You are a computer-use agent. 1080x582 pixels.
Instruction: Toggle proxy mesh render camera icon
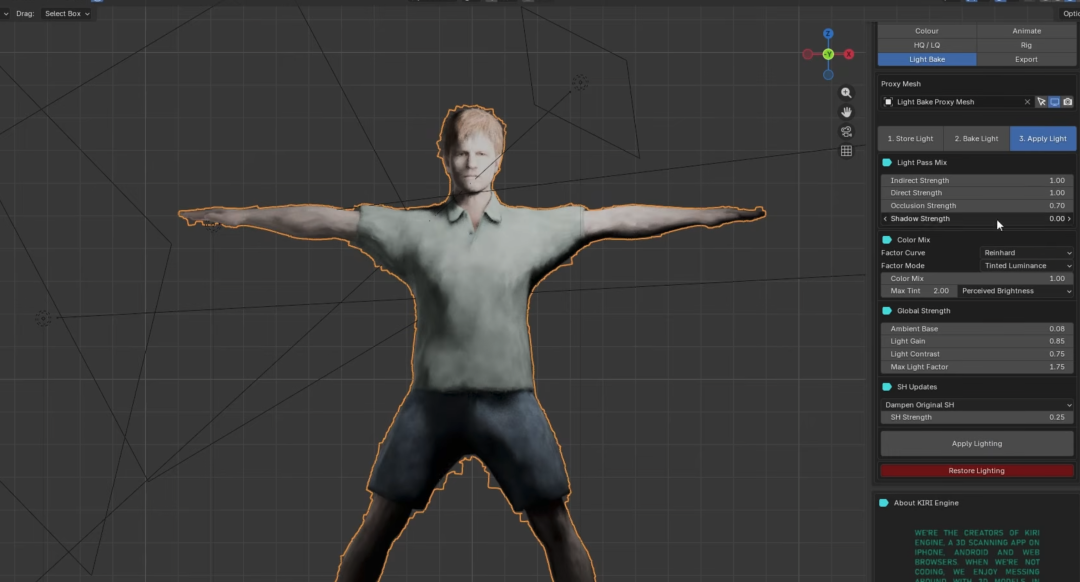pyautogui.click(x=1068, y=102)
